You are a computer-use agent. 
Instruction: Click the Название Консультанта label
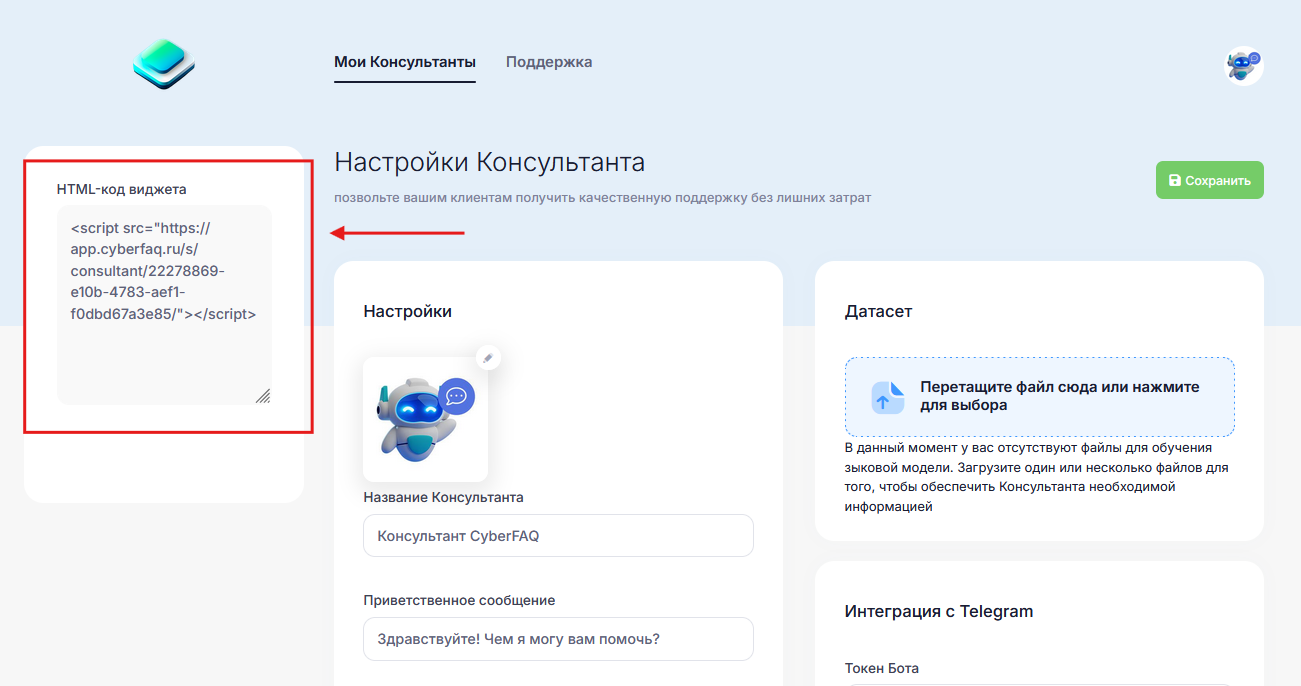443,497
